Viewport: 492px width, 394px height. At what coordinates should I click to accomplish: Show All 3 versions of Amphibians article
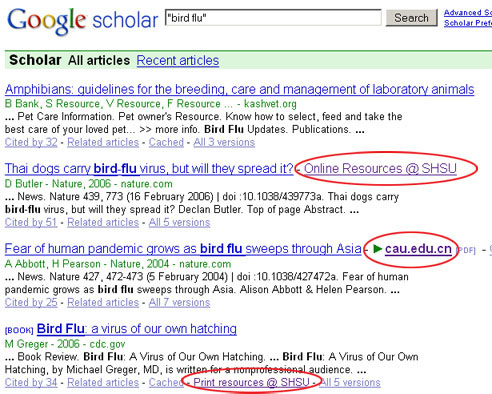click(224, 142)
